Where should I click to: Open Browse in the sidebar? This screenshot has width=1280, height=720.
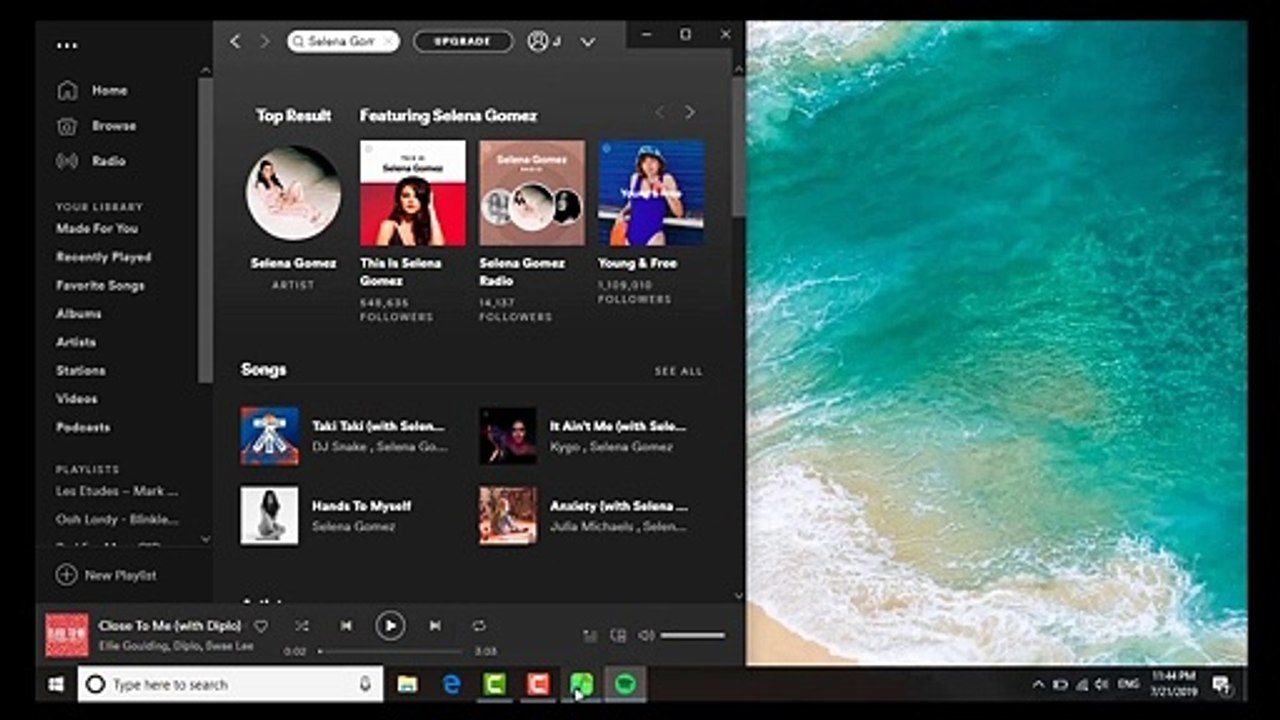click(x=113, y=126)
